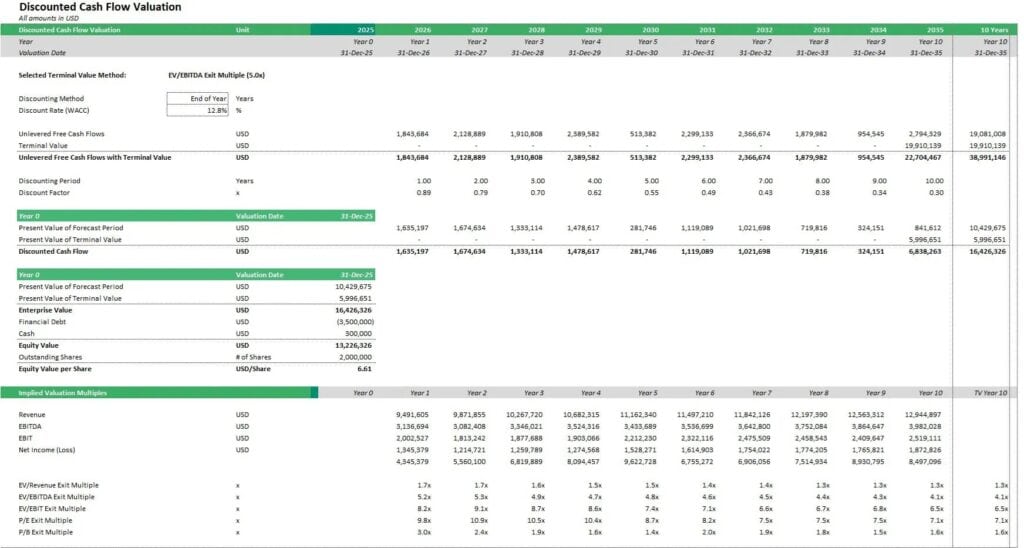Click the discount factor 0.89 cell

click(423, 193)
